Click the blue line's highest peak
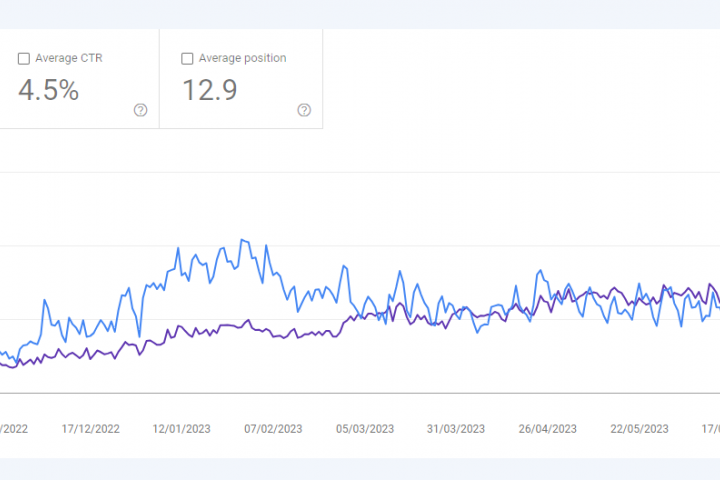This screenshot has width=720, height=480. click(243, 240)
